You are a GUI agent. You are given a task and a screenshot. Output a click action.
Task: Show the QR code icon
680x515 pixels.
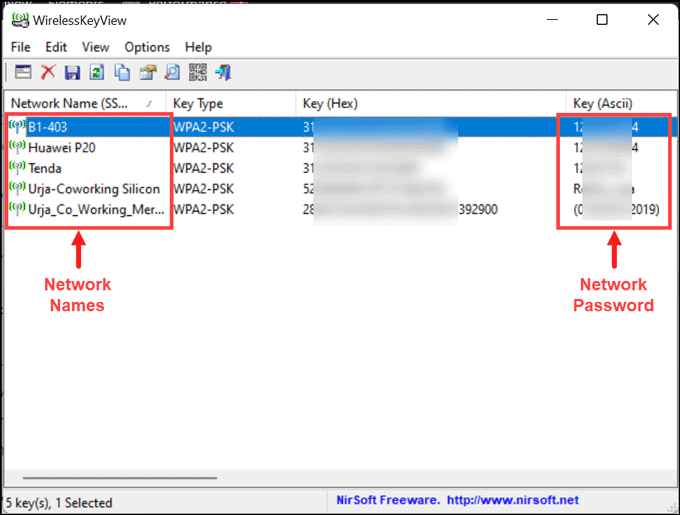tap(198, 72)
